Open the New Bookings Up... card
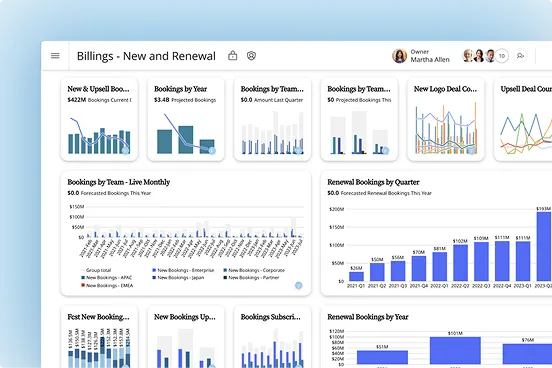This screenshot has height=368, width=552. 186,337
